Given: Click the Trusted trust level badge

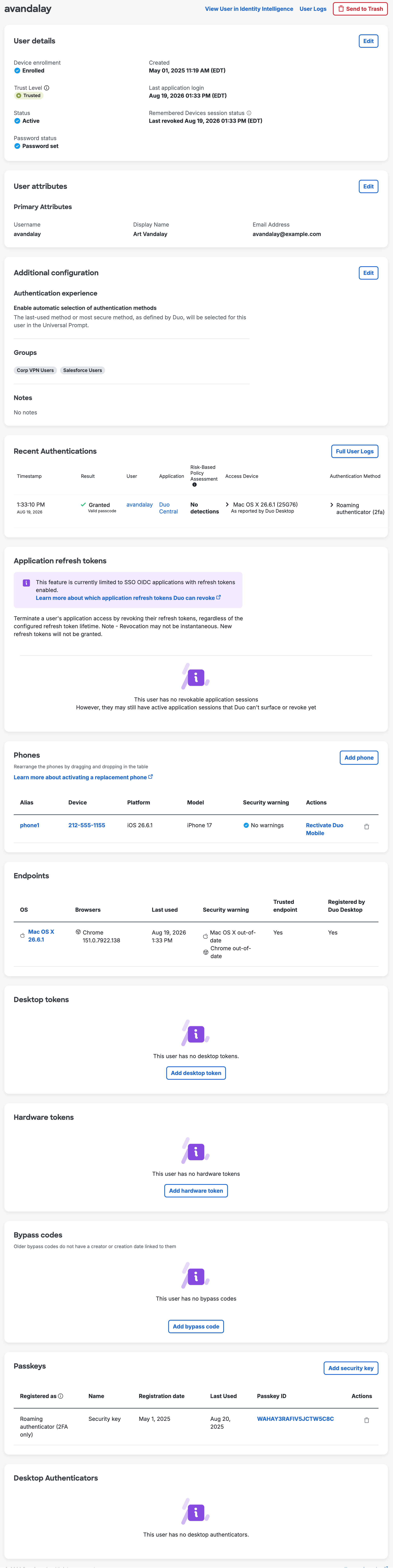Looking at the screenshot, I should point(29,95).
